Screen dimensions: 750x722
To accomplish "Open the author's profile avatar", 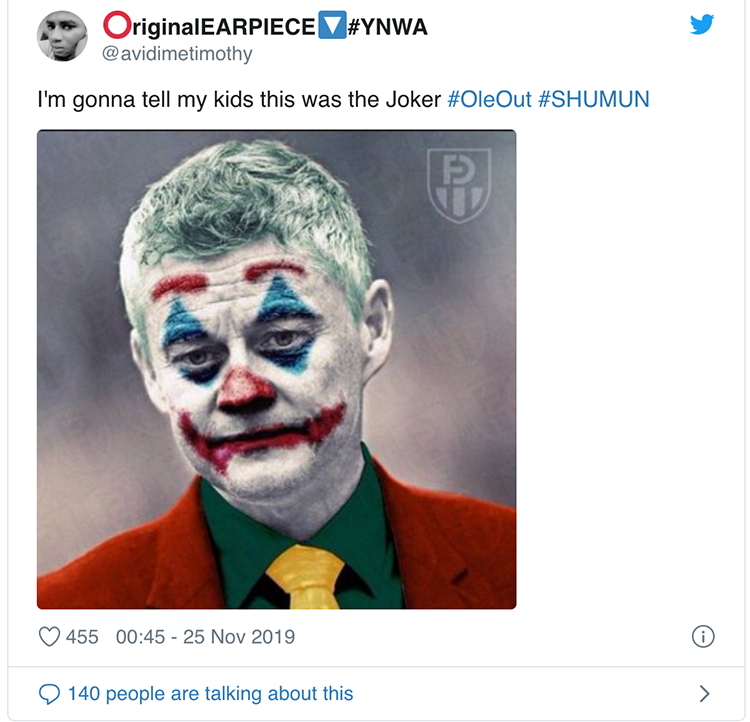I will (62, 37).
